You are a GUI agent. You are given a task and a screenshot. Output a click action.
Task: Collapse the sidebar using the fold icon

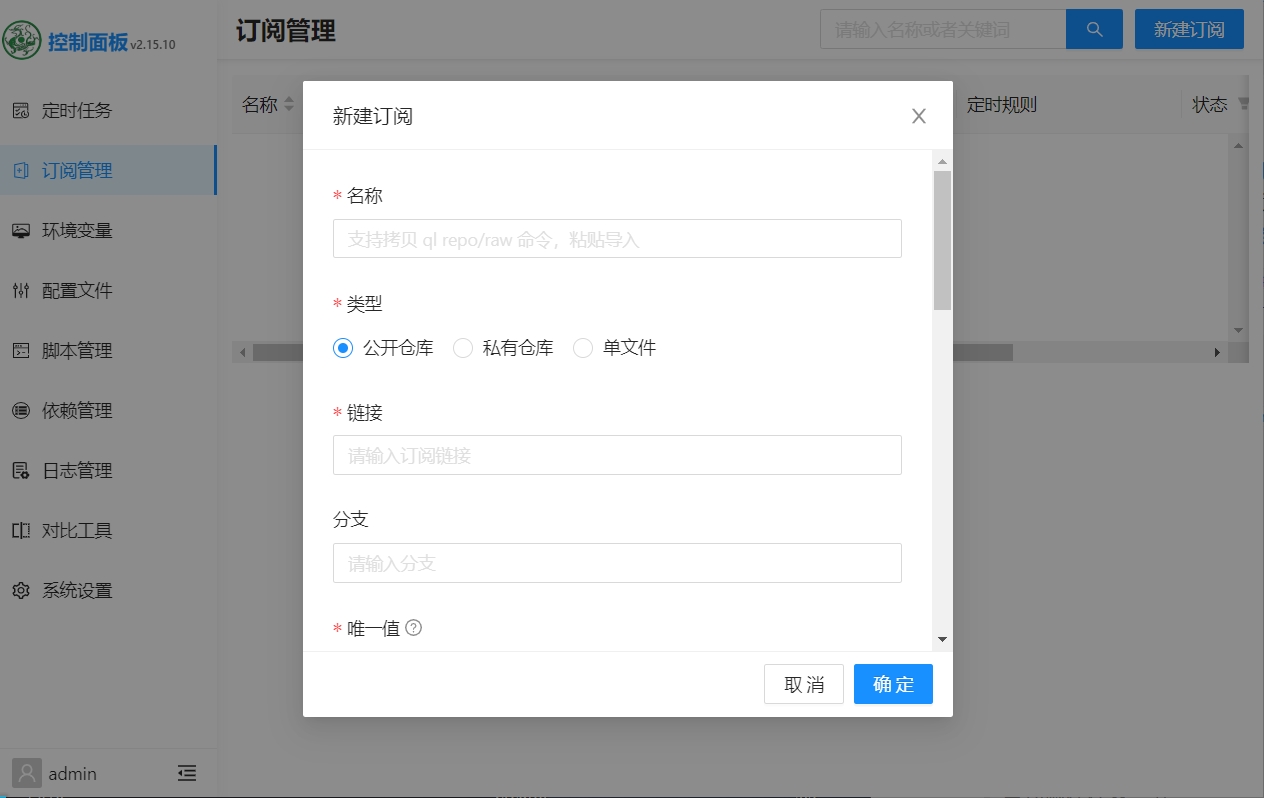(187, 773)
